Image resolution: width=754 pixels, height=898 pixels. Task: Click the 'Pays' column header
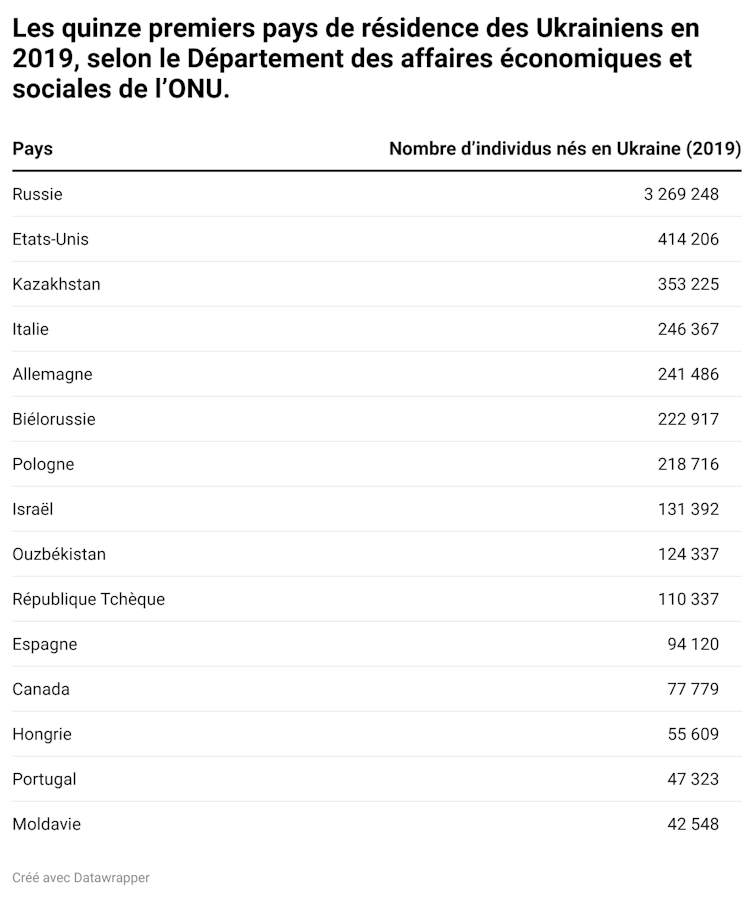33,149
